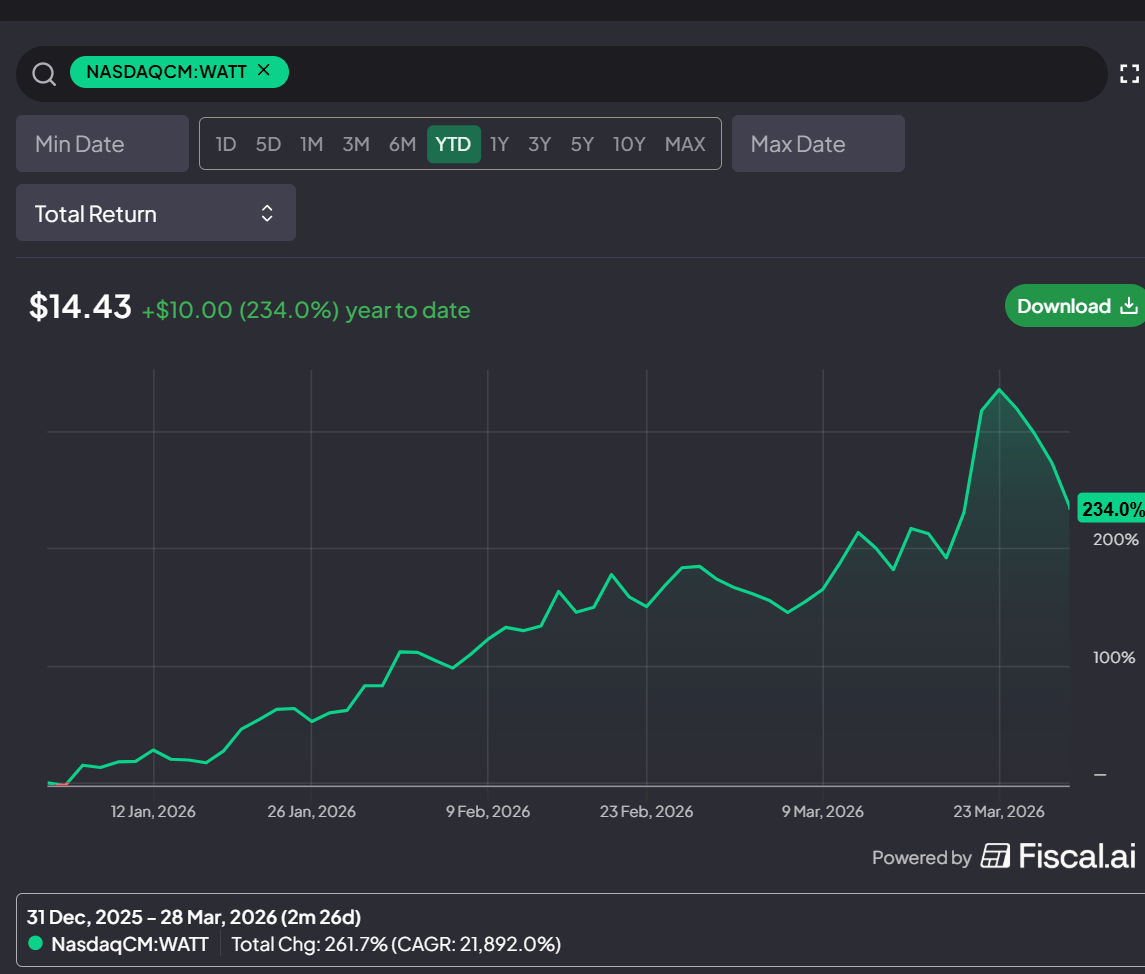Click the 234.0% chart value label
Image resolution: width=1145 pixels, height=974 pixels.
pyautogui.click(x=1111, y=509)
